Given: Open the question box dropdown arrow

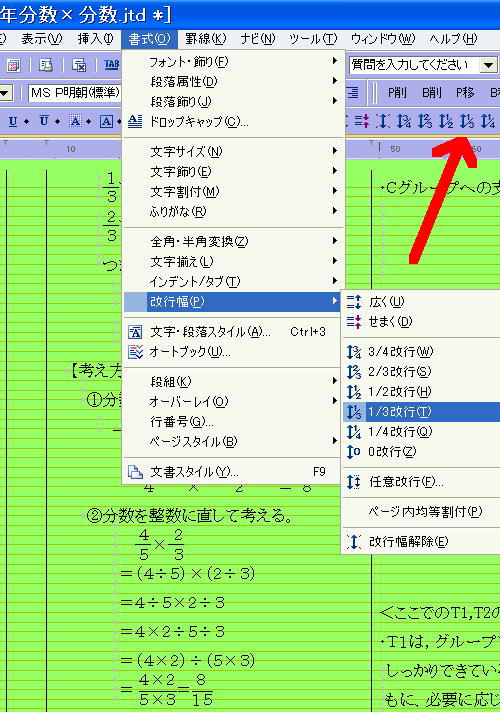Looking at the screenshot, I should pyautogui.click(x=489, y=65).
